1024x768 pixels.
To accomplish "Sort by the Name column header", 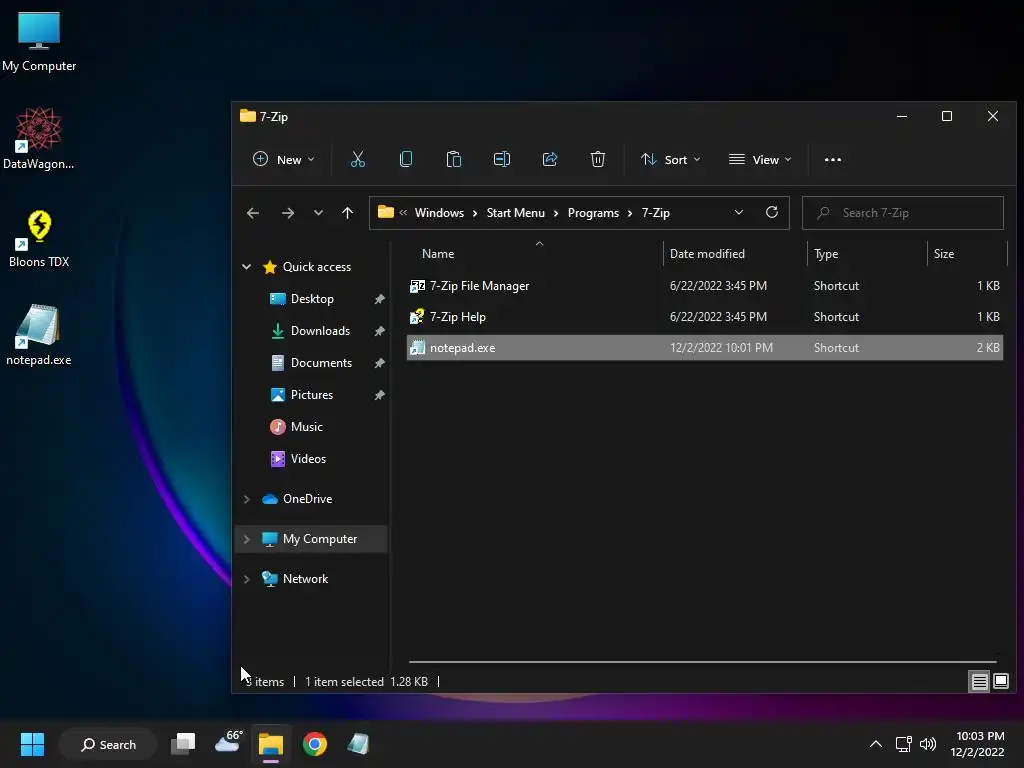I will click(534, 253).
